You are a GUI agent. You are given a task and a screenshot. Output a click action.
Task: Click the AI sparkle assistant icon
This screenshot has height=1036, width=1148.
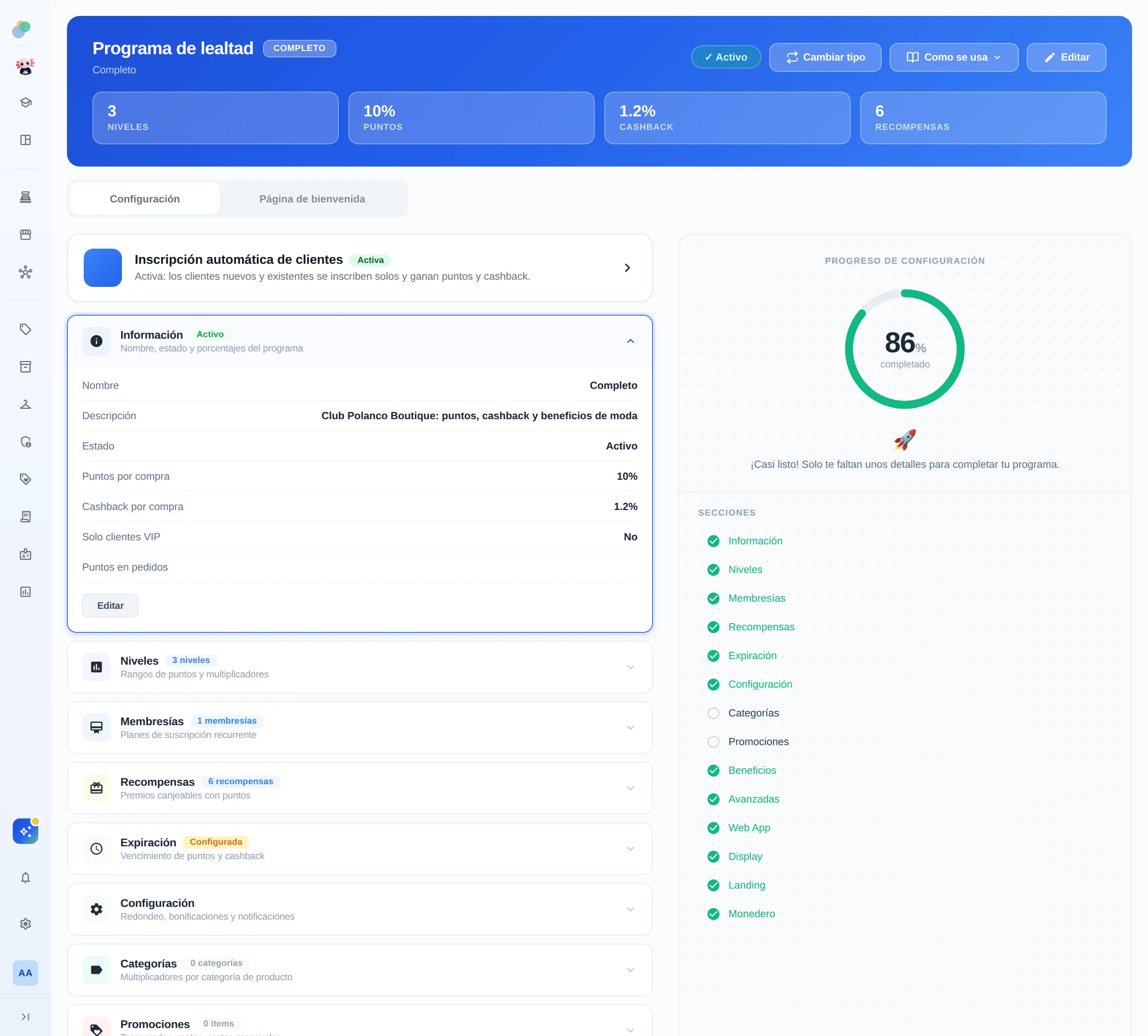pyautogui.click(x=25, y=831)
